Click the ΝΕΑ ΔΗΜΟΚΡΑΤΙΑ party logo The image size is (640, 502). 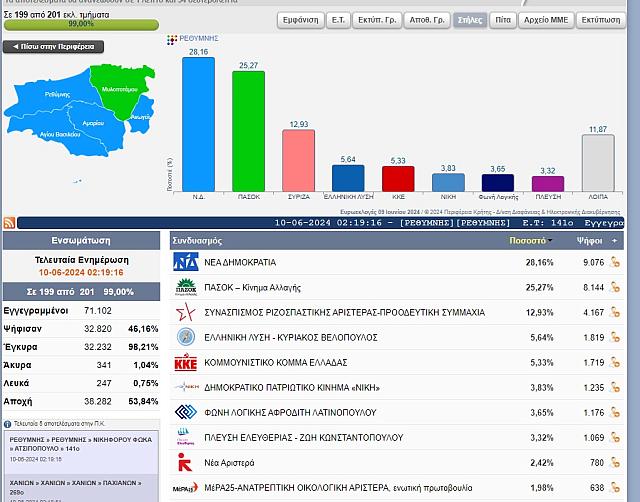pos(186,262)
